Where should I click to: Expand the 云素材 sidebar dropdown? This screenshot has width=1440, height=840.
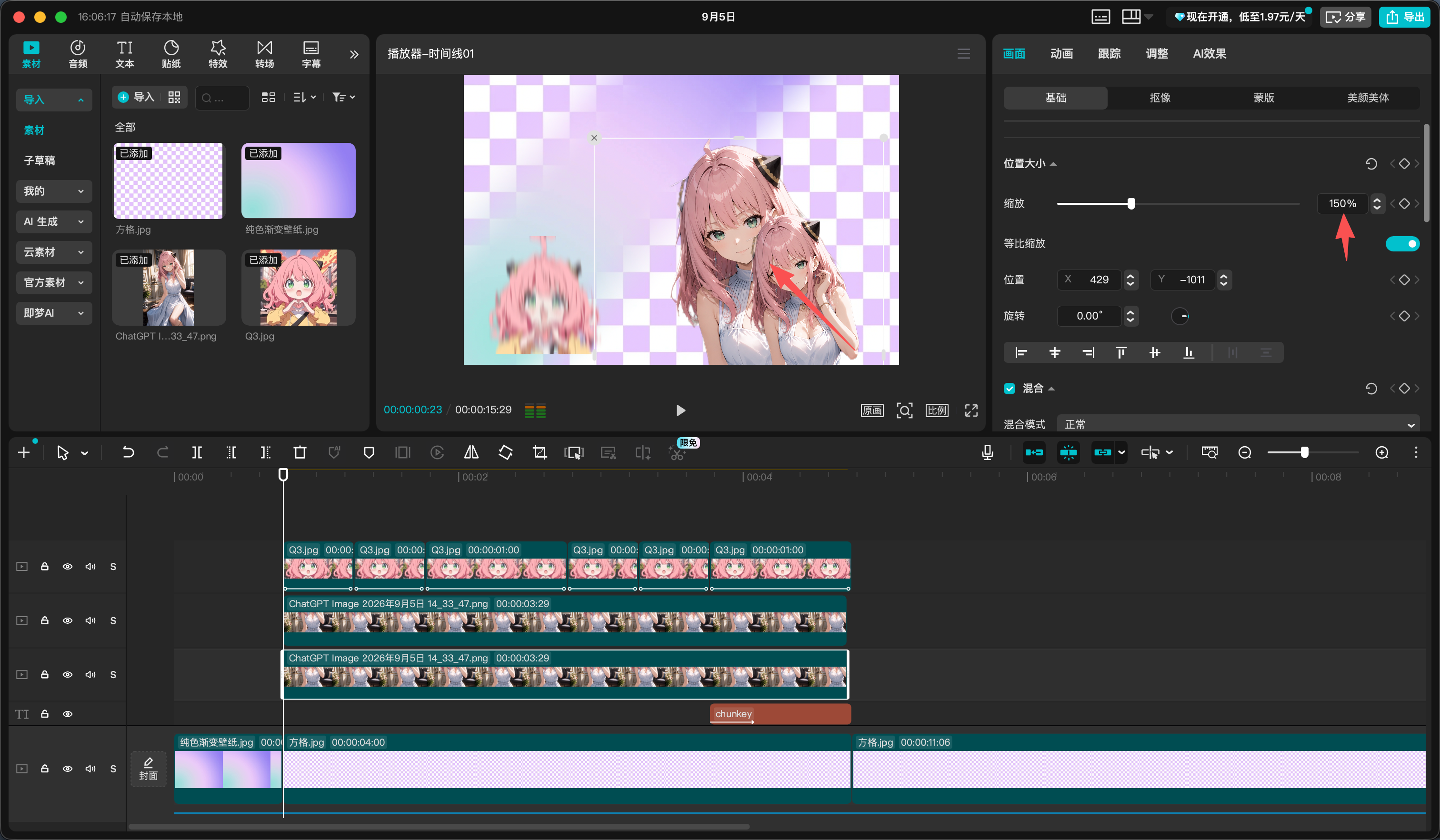[x=54, y=252]
